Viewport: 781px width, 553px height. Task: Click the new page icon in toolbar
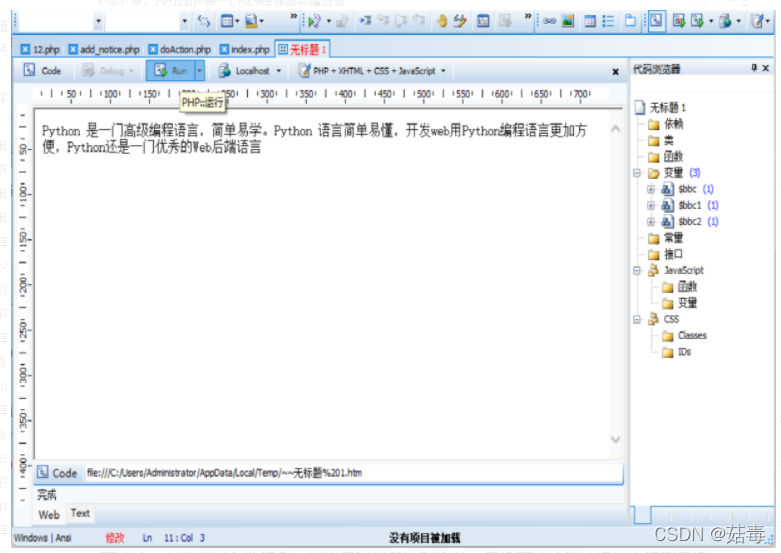pyautogui.click(x=631, y=21)
